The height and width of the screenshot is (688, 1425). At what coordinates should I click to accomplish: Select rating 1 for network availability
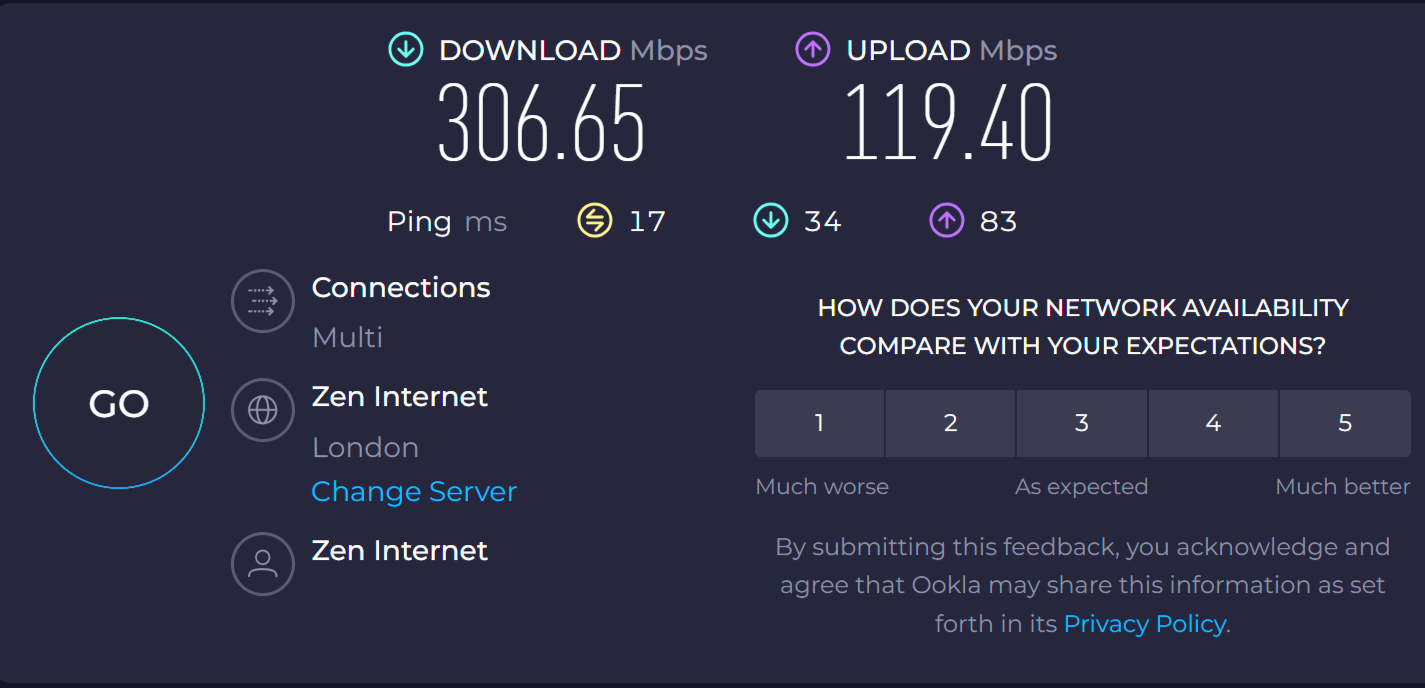(x=819, y=423)
